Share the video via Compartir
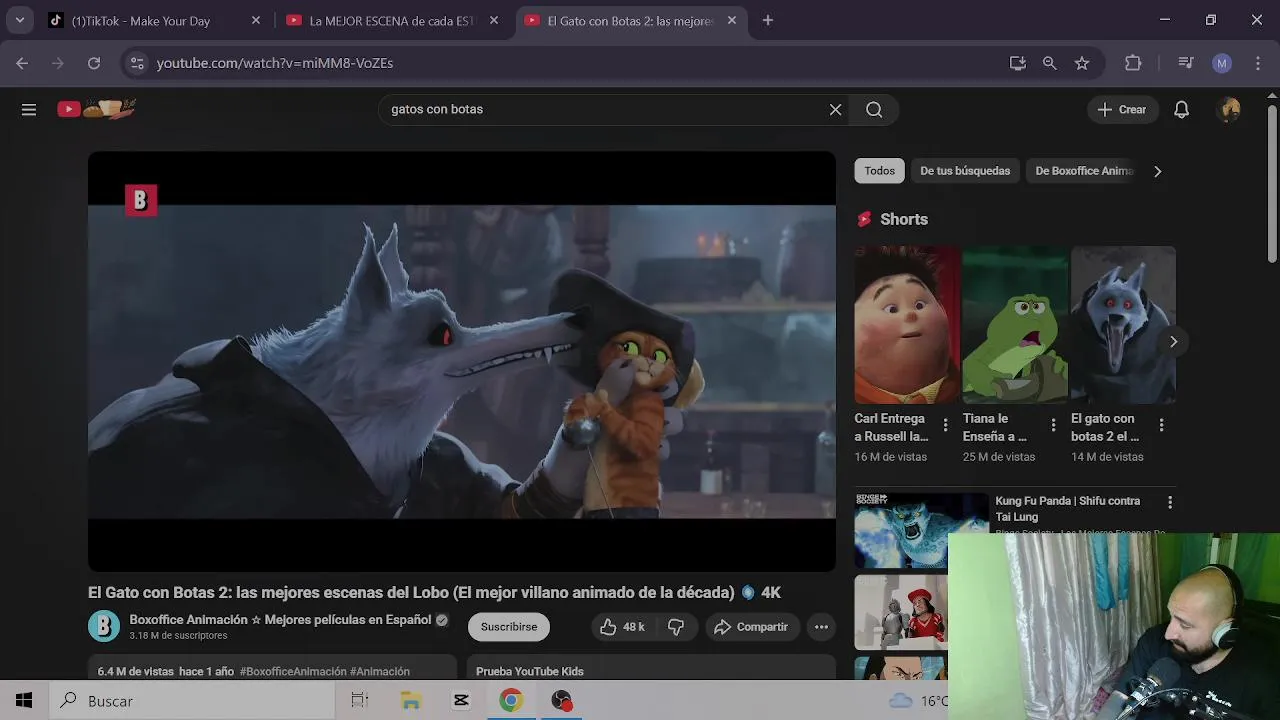The width and height of the screenshot is (1280, 720). (751, 627)
